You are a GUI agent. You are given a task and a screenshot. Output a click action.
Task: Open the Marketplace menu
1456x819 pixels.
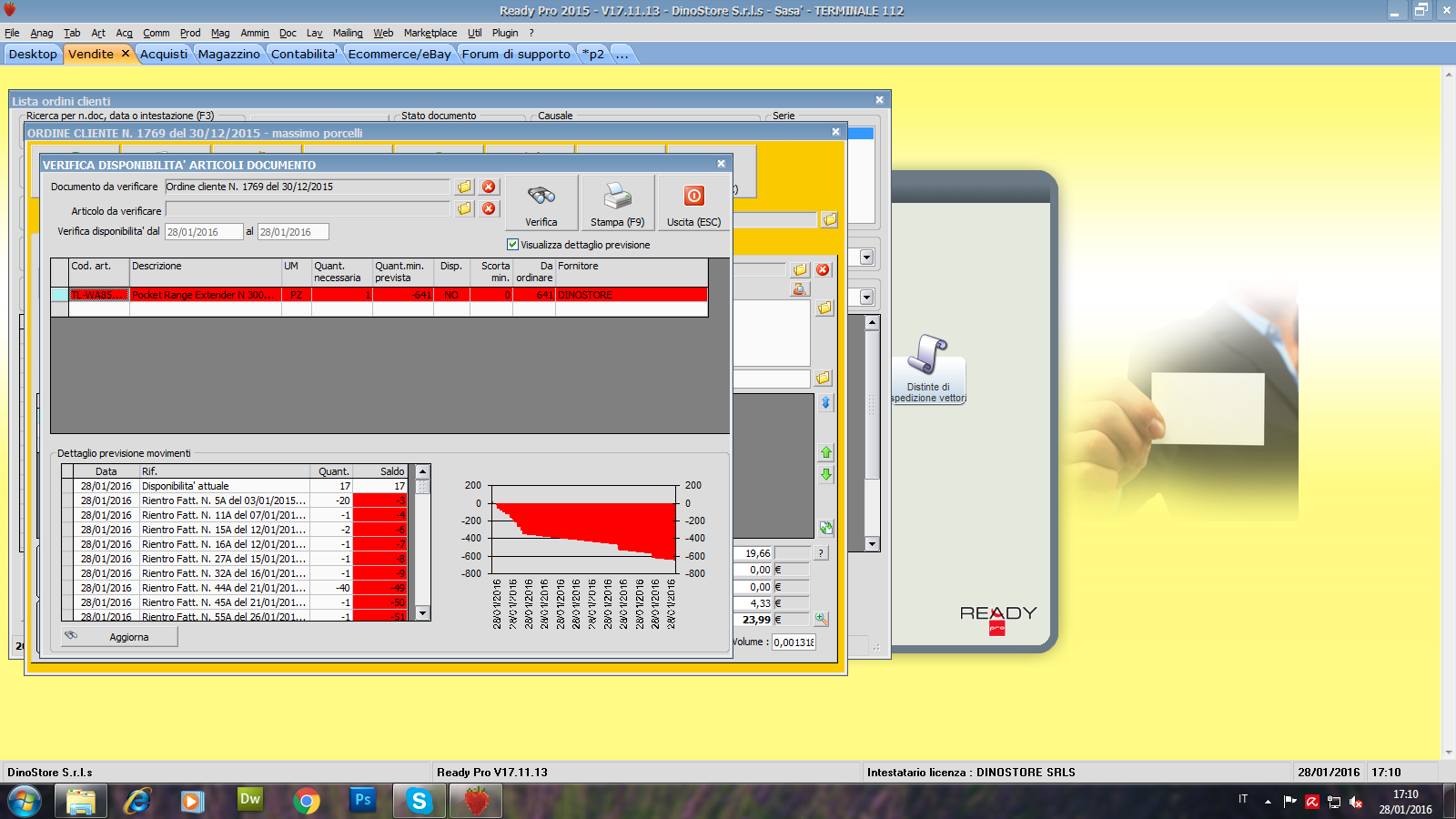(x=430, y=33)
